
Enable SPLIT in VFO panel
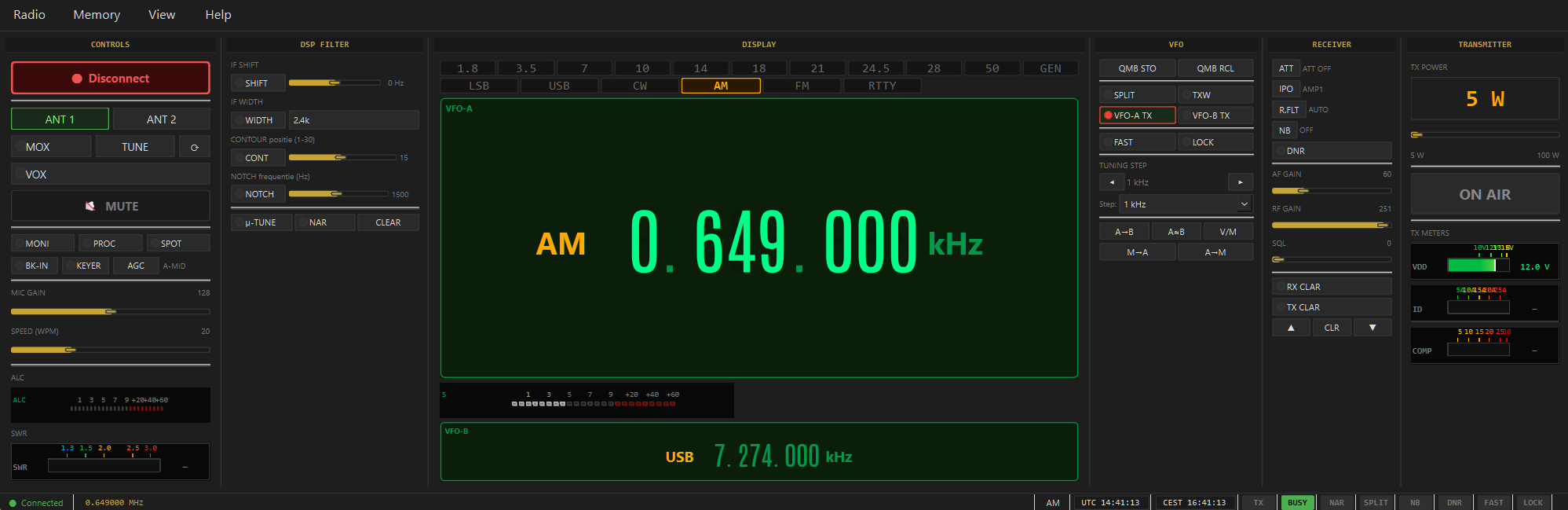click(x=1137, y=95)
